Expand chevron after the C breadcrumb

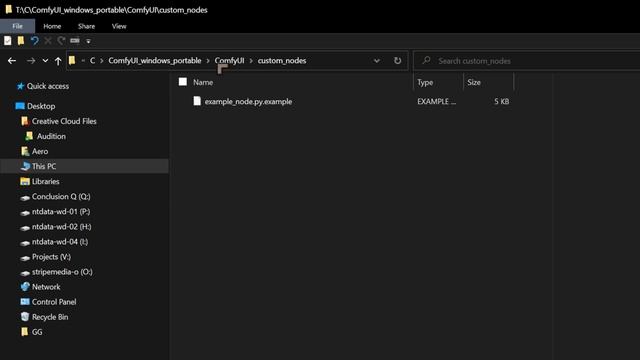(102, 61)
